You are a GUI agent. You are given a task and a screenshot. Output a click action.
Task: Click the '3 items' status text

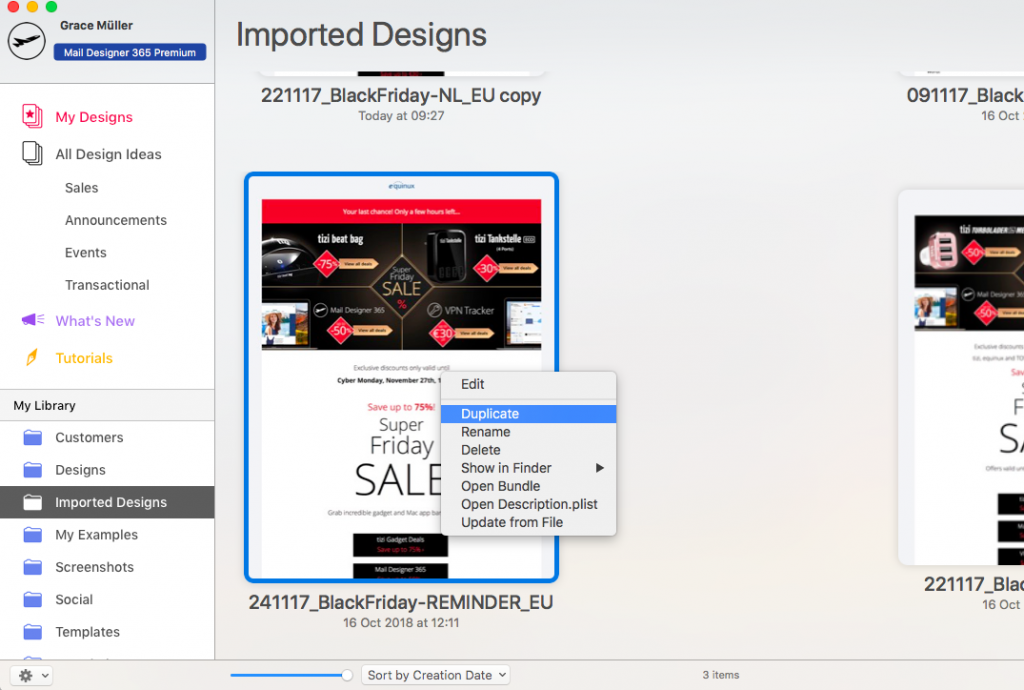tap(721, 675)
